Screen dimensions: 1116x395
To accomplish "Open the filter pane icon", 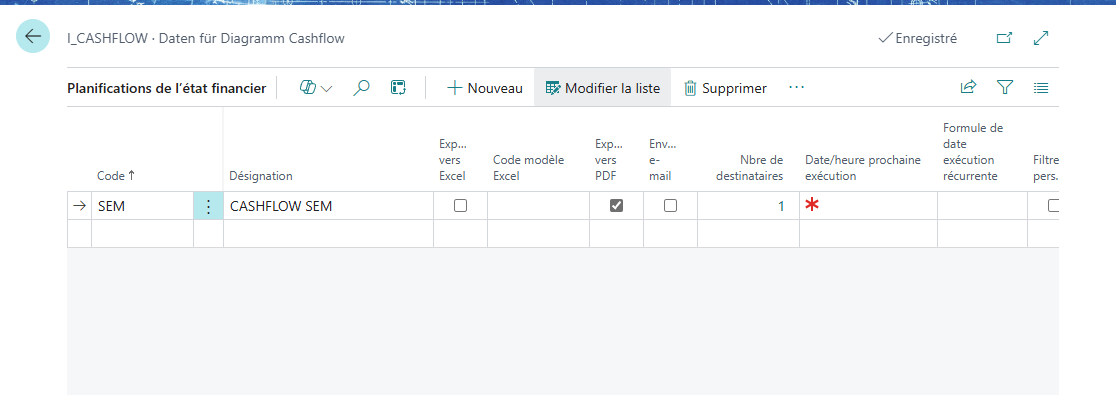I will point(1004,88).
